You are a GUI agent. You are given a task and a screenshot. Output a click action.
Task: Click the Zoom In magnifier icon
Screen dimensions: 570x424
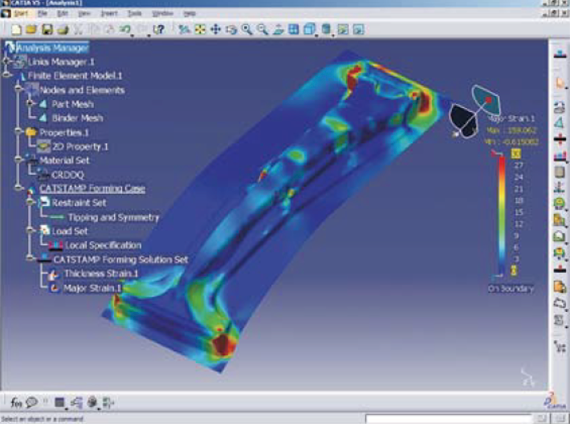pyautogui.click(x=247, y=29)
